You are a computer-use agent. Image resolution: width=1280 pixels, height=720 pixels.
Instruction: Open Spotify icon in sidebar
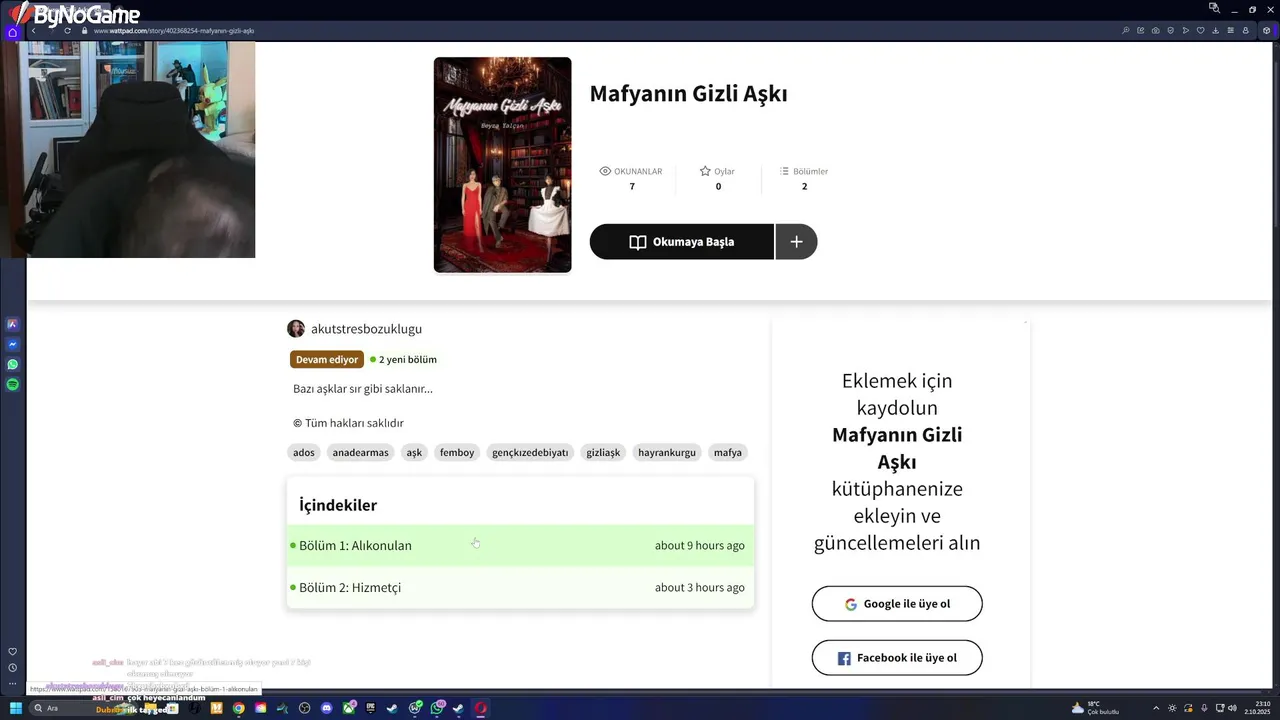point(12,384)
